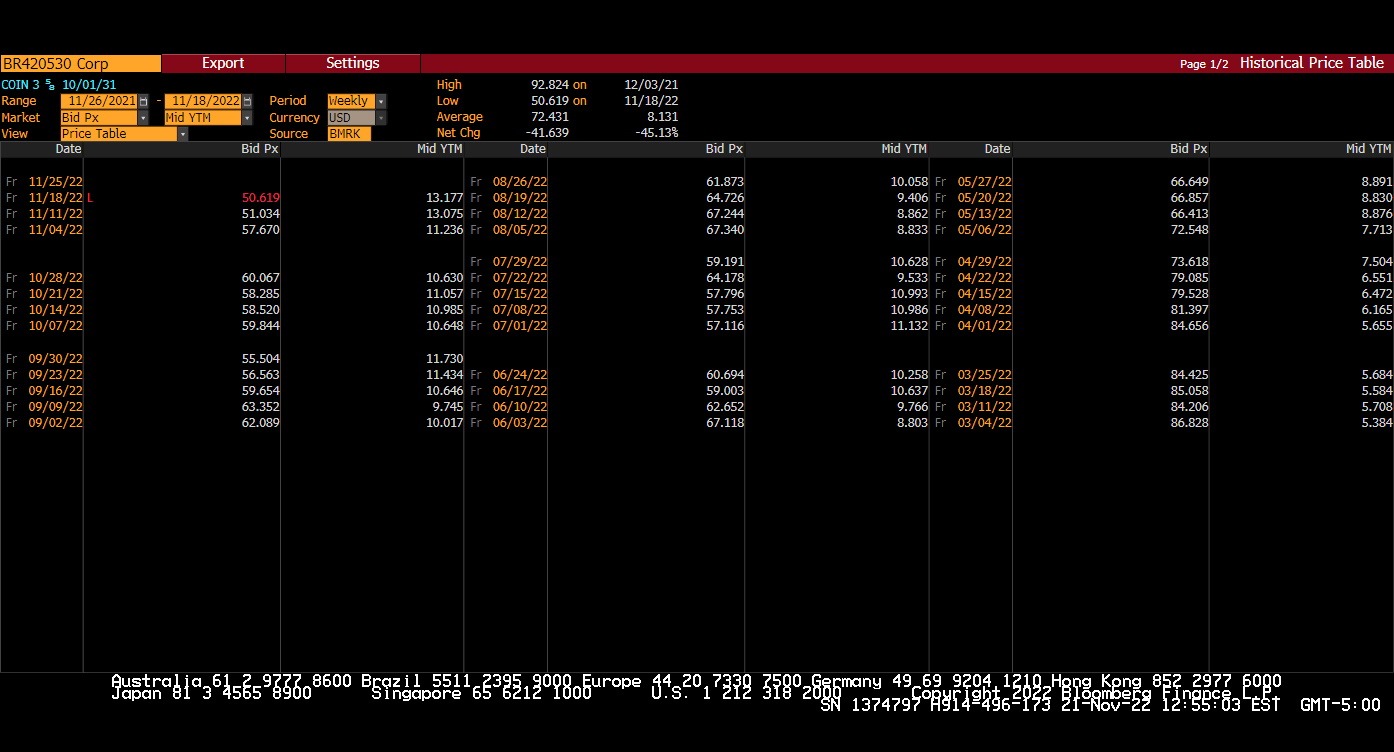Click yield 10.017 for 09/02/22
The image size is (1394, 752).
point(445,423)
